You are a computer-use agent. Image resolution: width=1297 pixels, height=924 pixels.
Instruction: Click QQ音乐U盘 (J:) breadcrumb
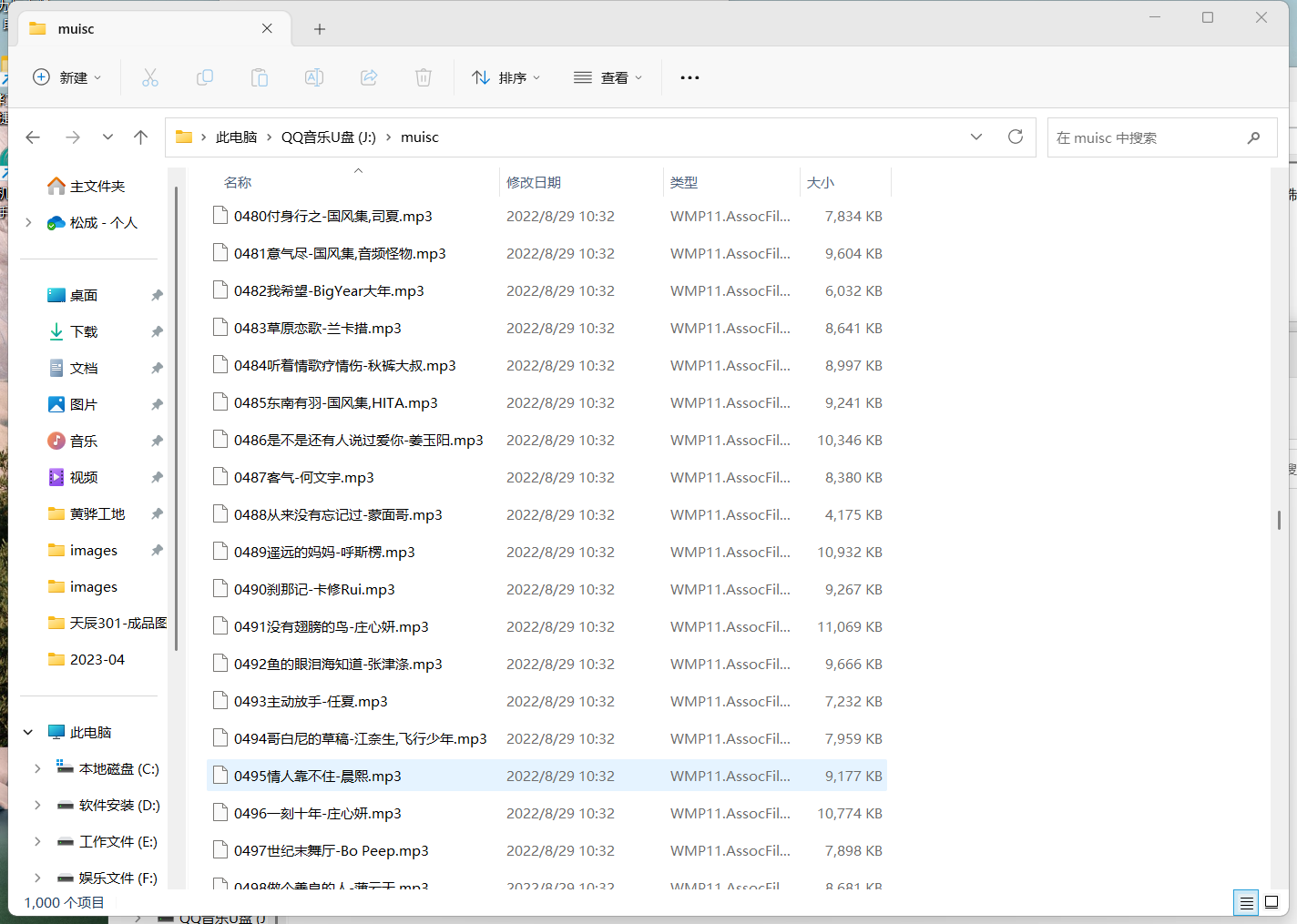pyautogui.click(x=329, y=137)
